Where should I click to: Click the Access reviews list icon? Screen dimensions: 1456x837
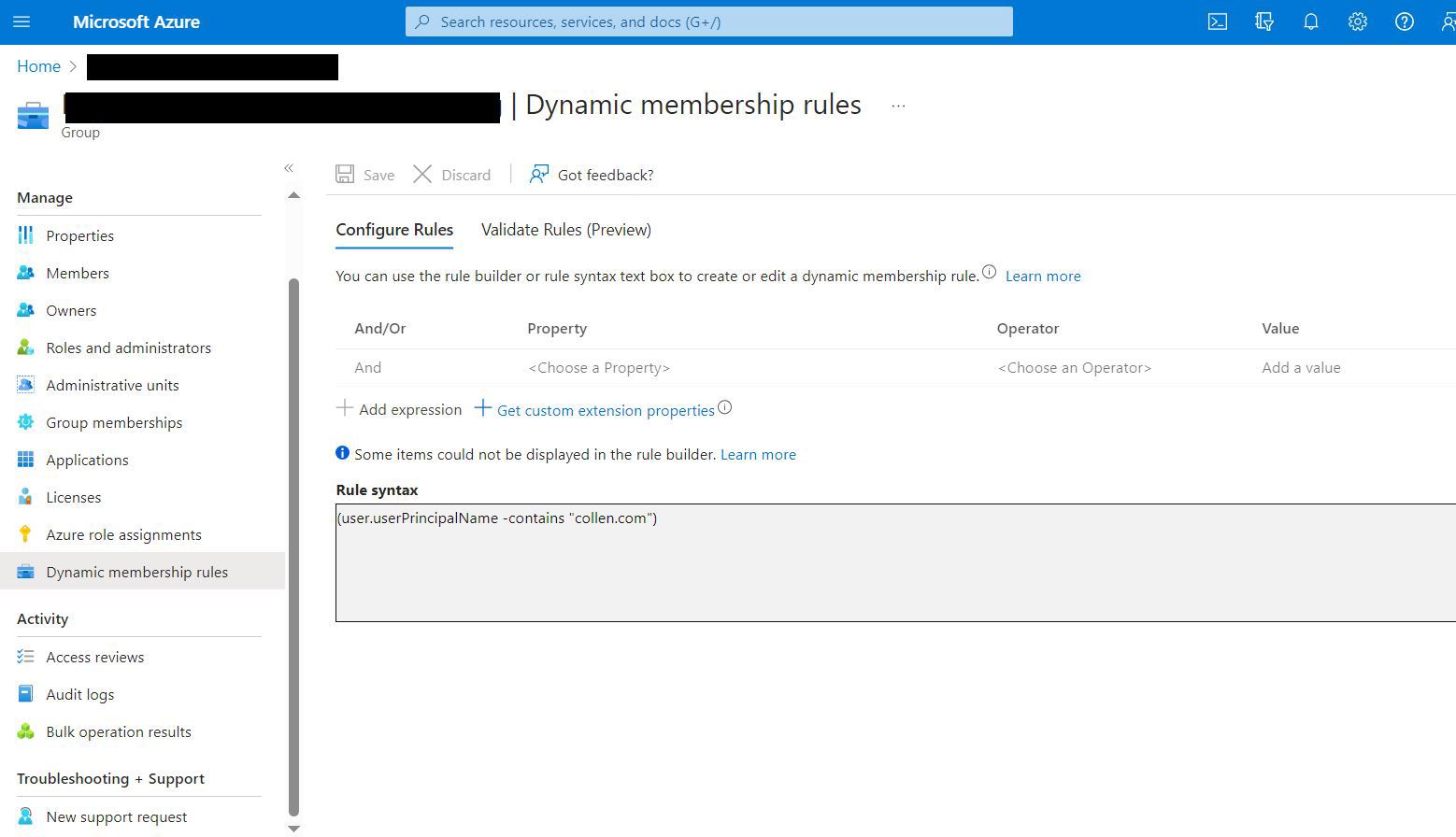click(25, 657)
